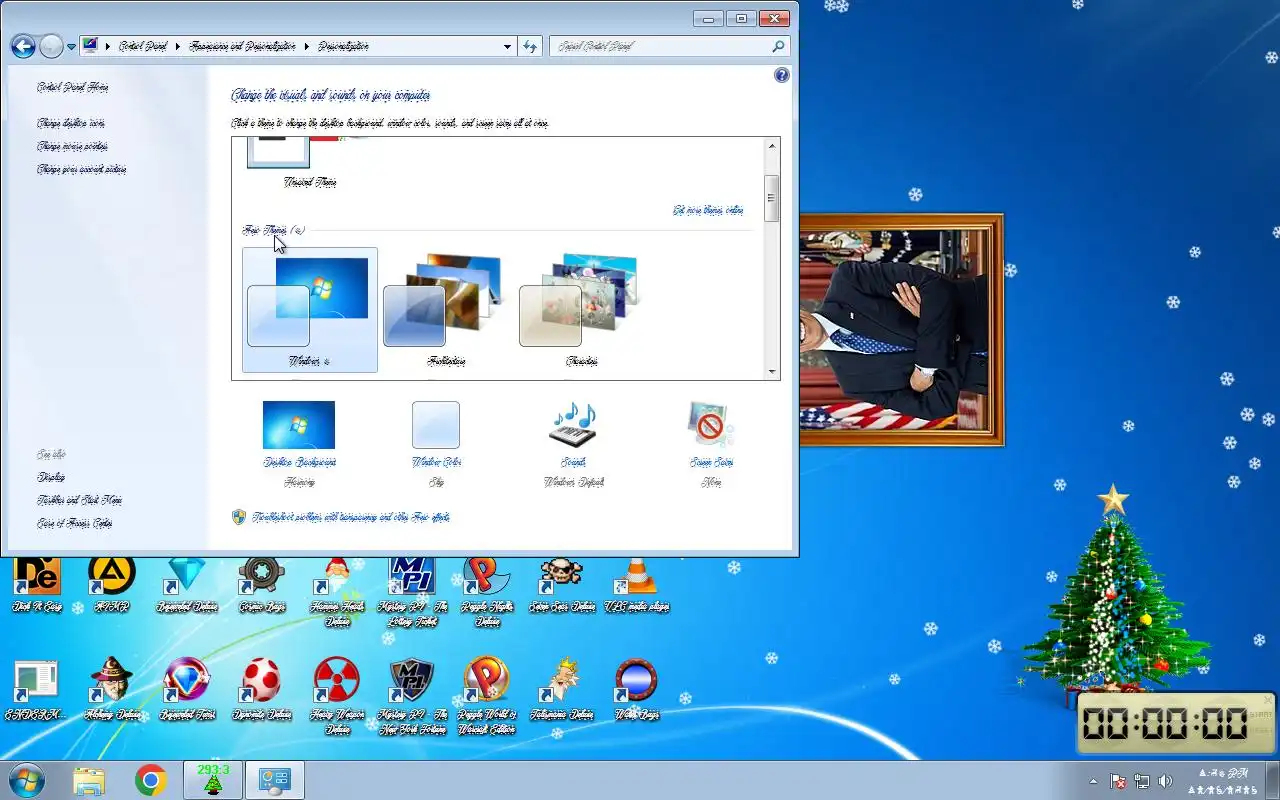The width and height of the screenshot is (1280, 800).
Task: Click the Control Panel breadcrumb
Action: click(143, 46)
